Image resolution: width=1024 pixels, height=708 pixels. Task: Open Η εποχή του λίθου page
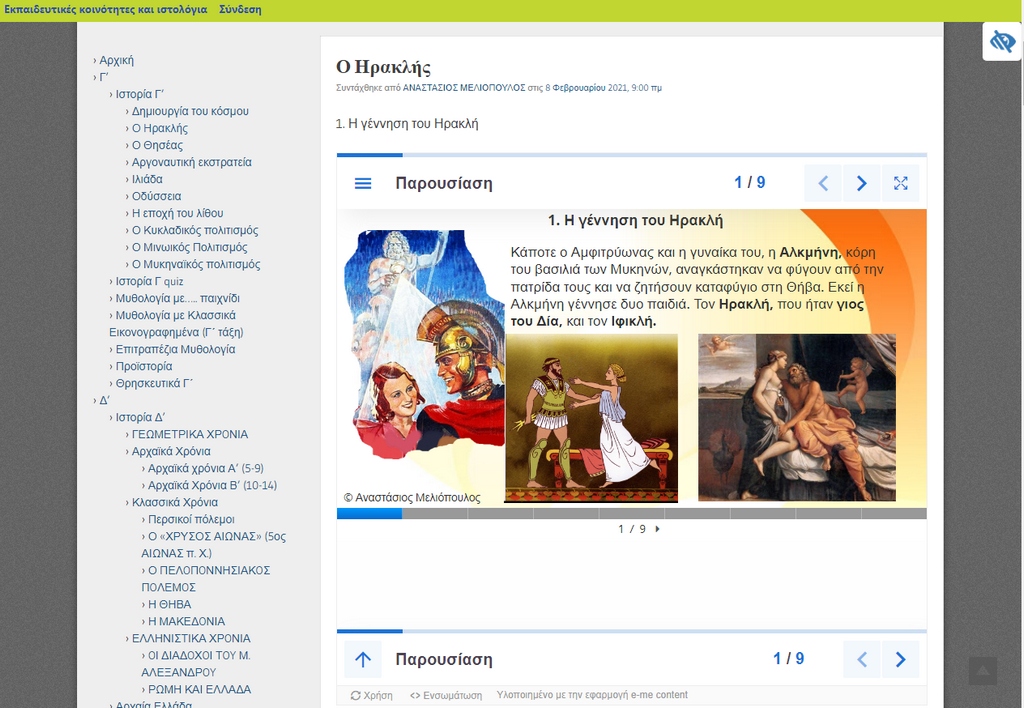click(178, 213)
